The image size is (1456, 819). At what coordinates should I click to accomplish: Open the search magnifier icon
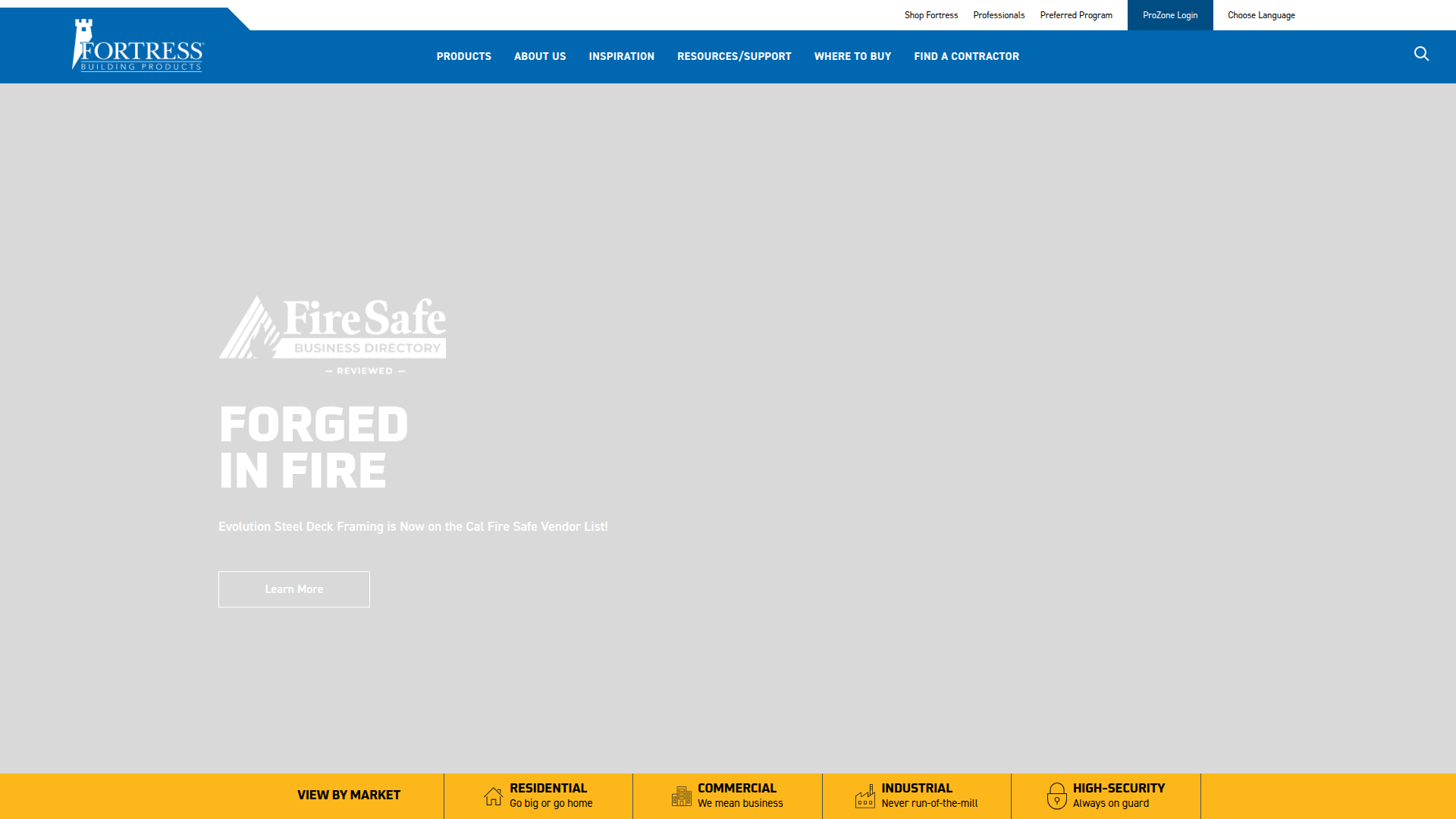coord(1421,54)
